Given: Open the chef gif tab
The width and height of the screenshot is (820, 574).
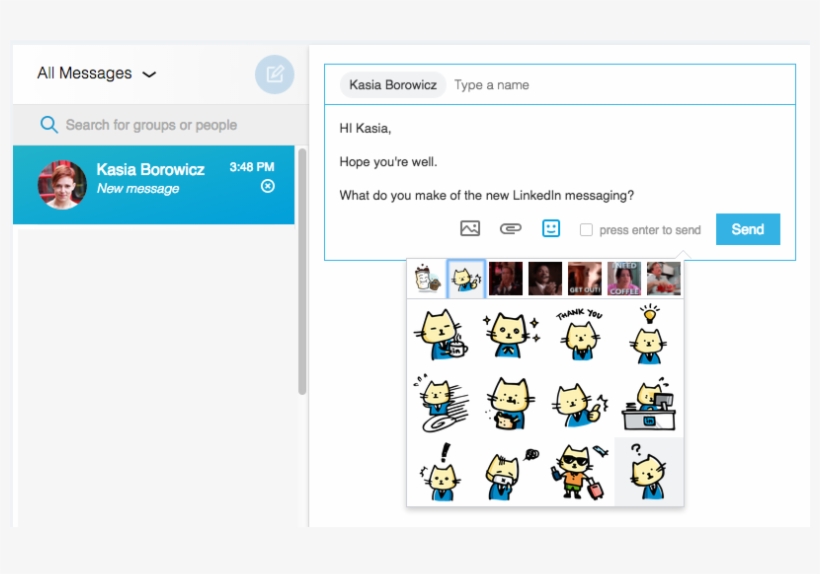Looking at the screenshot, I should 664,279.
